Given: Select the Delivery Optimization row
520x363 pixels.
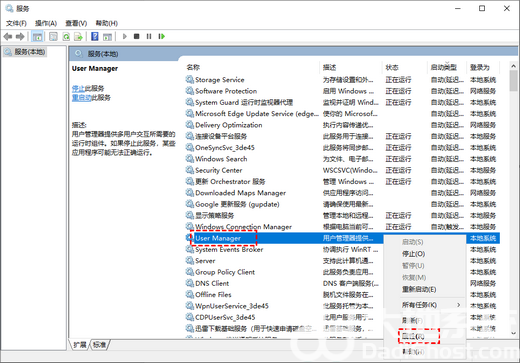Looking at the screenshot, I should pos(342,125).
